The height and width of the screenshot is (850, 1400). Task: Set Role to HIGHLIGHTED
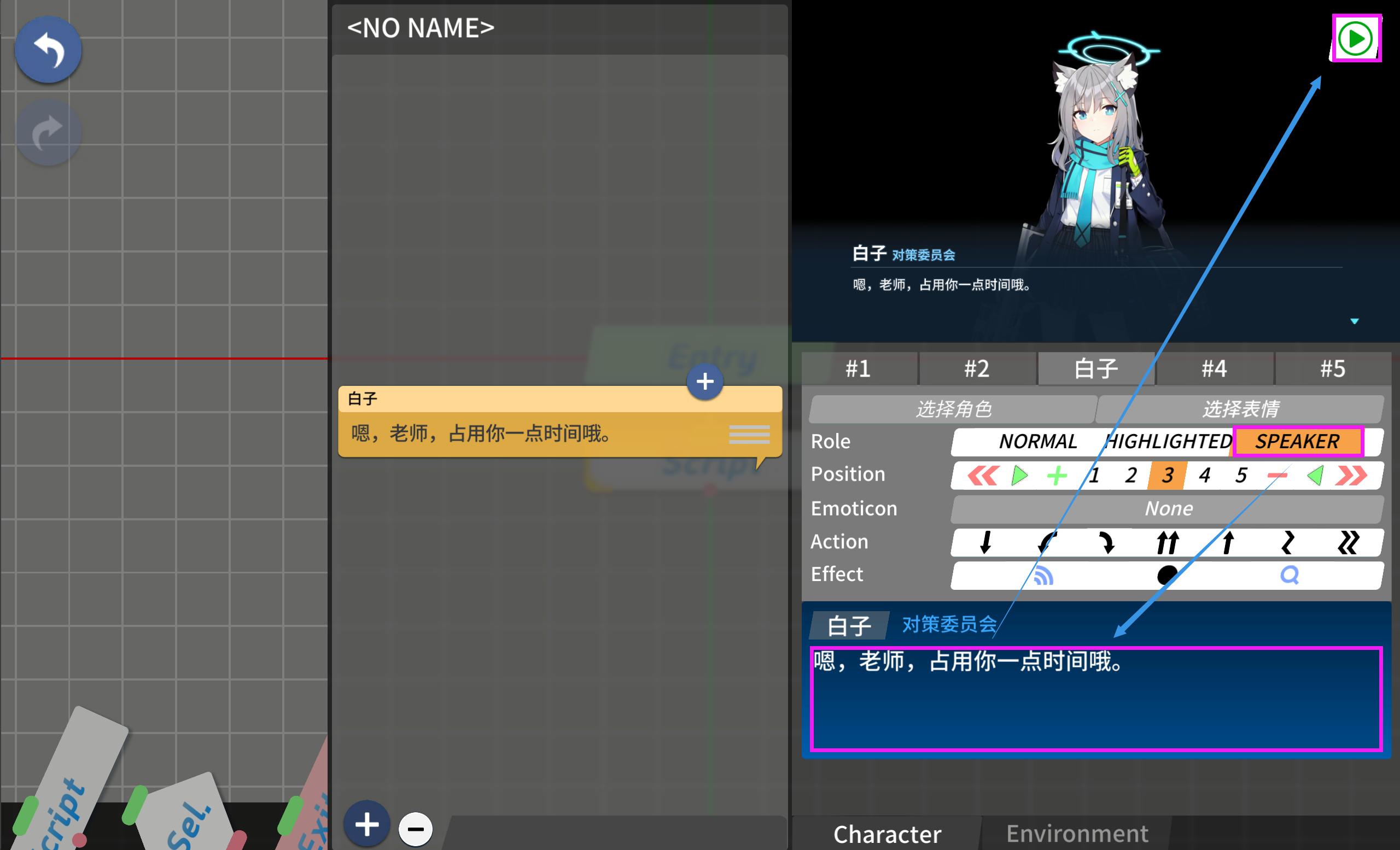pos(1167,441)
